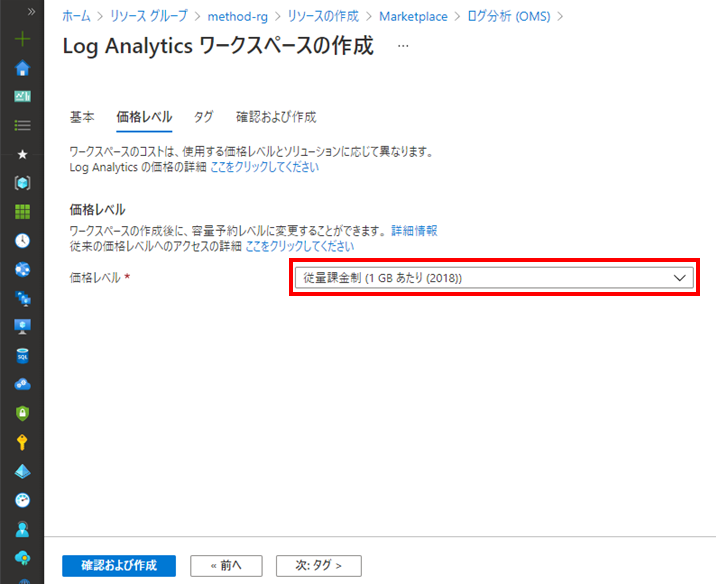Open the blue cloud with gears icon
716x584 pixels.
[x=22, y=384]
